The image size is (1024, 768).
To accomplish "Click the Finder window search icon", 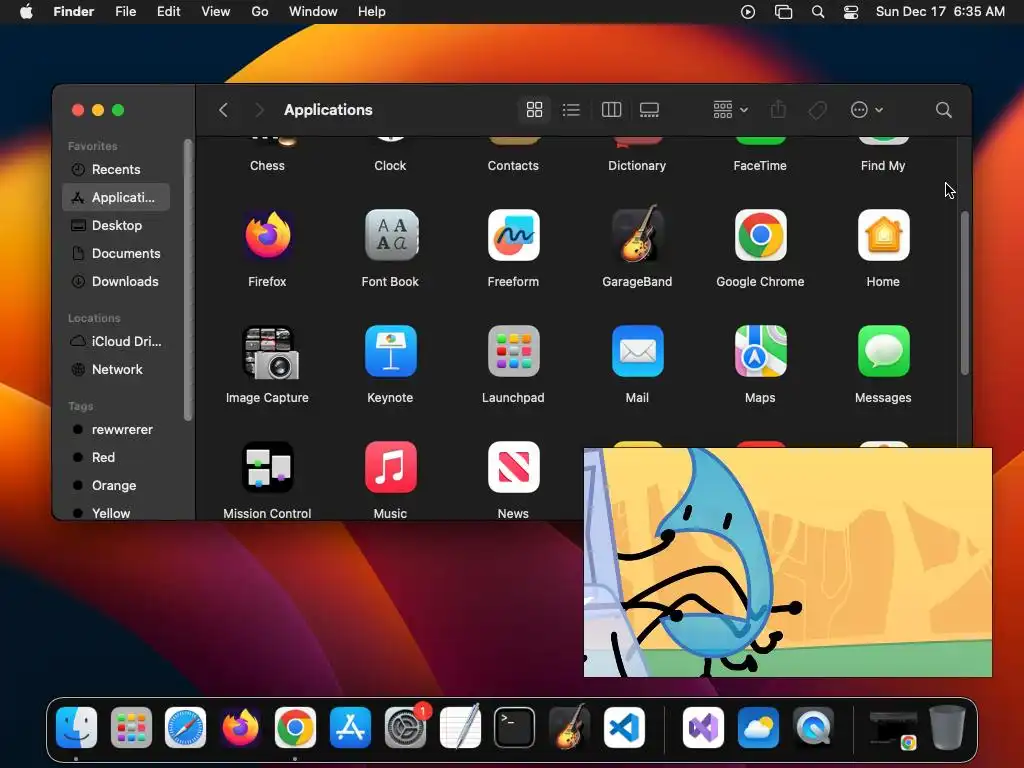I will point(943,110).
